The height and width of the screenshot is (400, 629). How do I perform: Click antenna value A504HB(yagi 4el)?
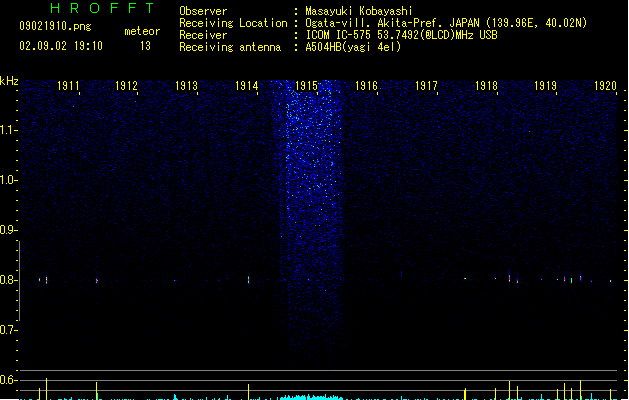tap(353, 47)
